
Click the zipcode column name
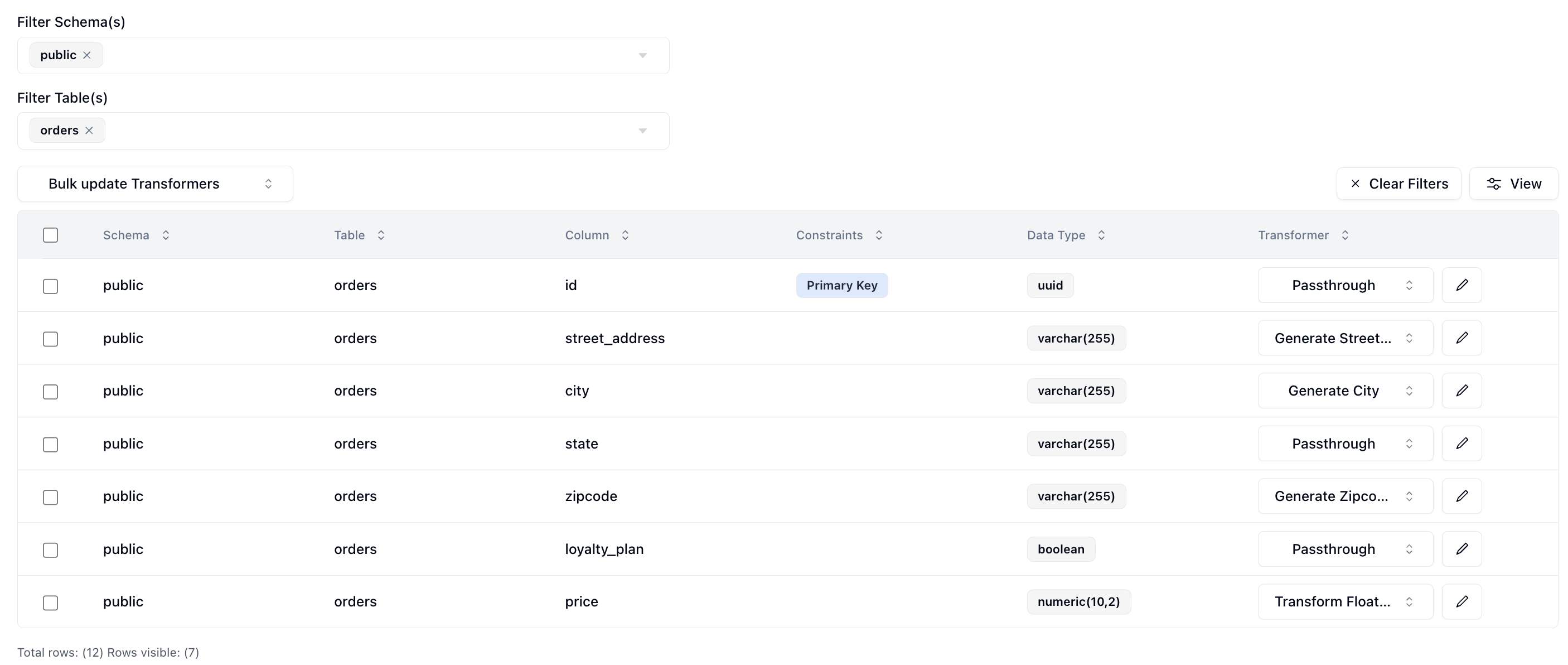click(591, 496)
